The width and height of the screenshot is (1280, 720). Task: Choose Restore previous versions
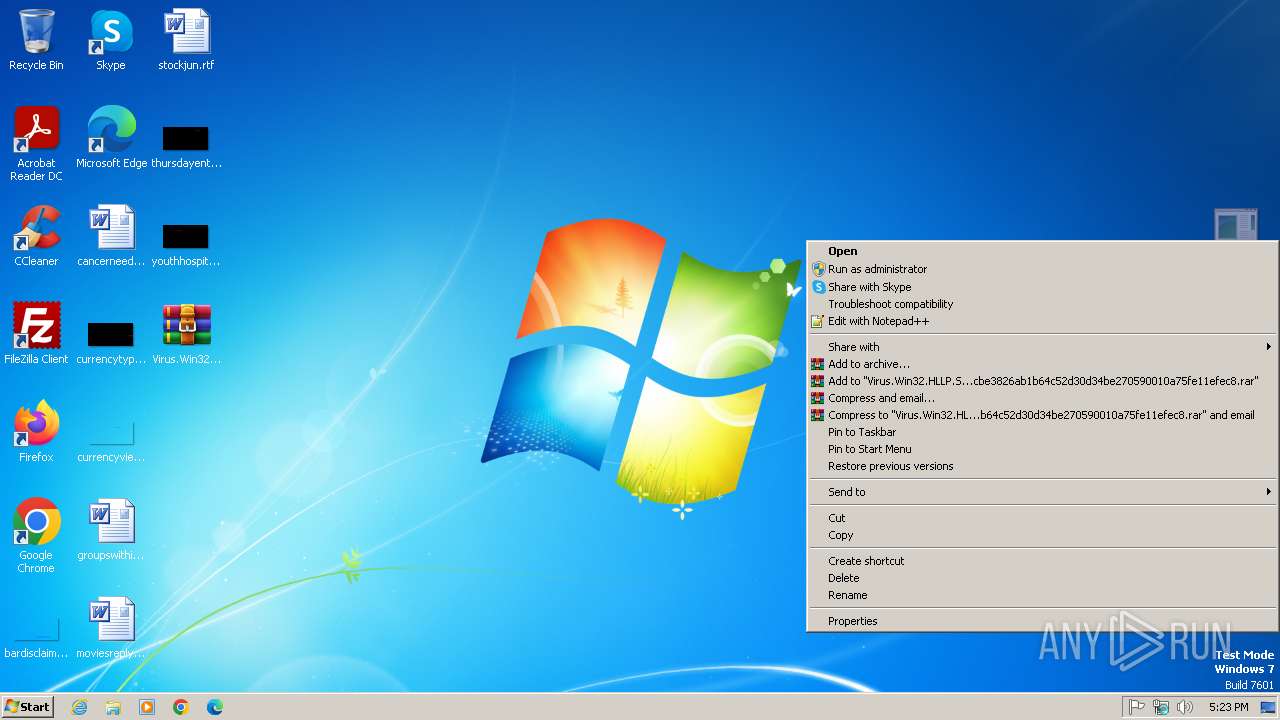click(1042, 466)
